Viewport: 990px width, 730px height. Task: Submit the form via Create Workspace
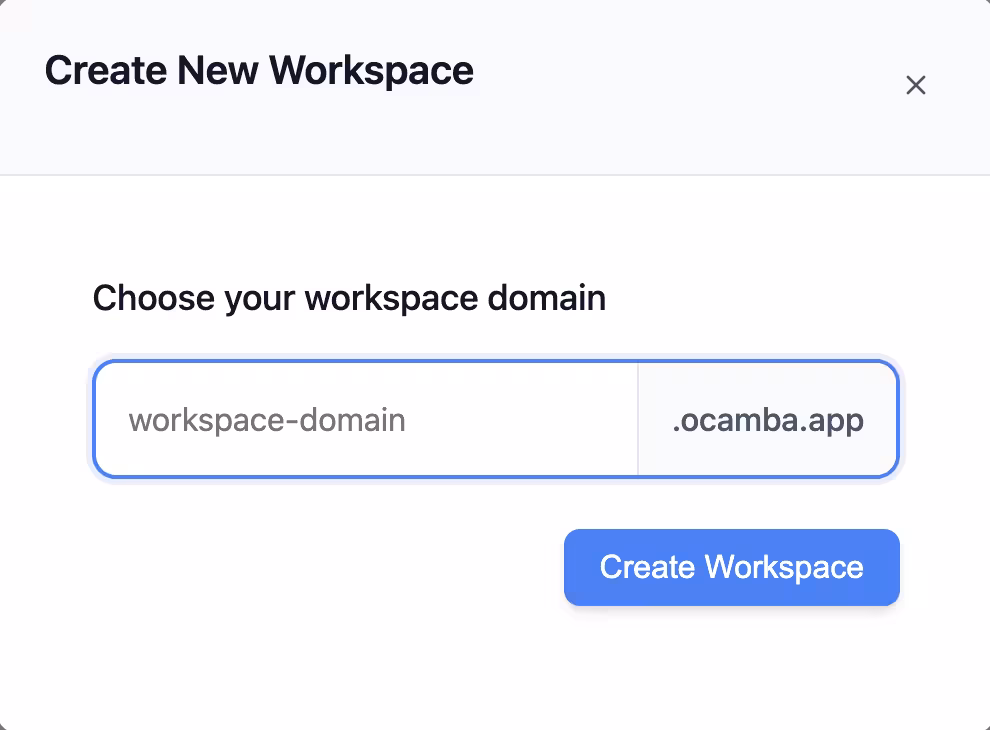pyautogui.click(x=731, y=567)
